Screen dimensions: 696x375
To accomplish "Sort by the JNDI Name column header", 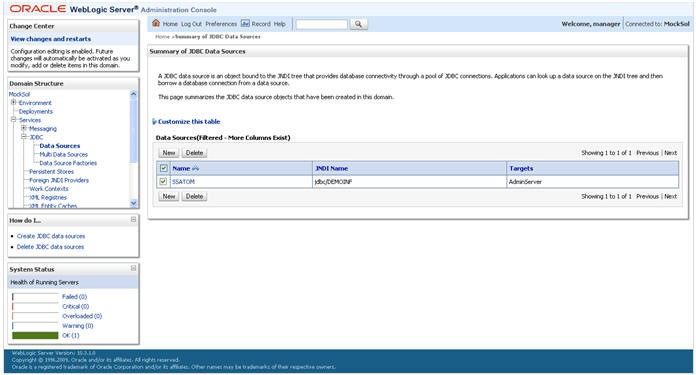I will coord(331,169).
